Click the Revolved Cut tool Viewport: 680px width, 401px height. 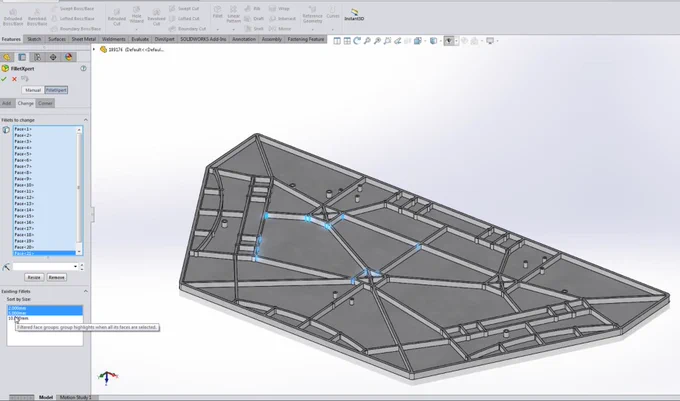tap(156, 16)
